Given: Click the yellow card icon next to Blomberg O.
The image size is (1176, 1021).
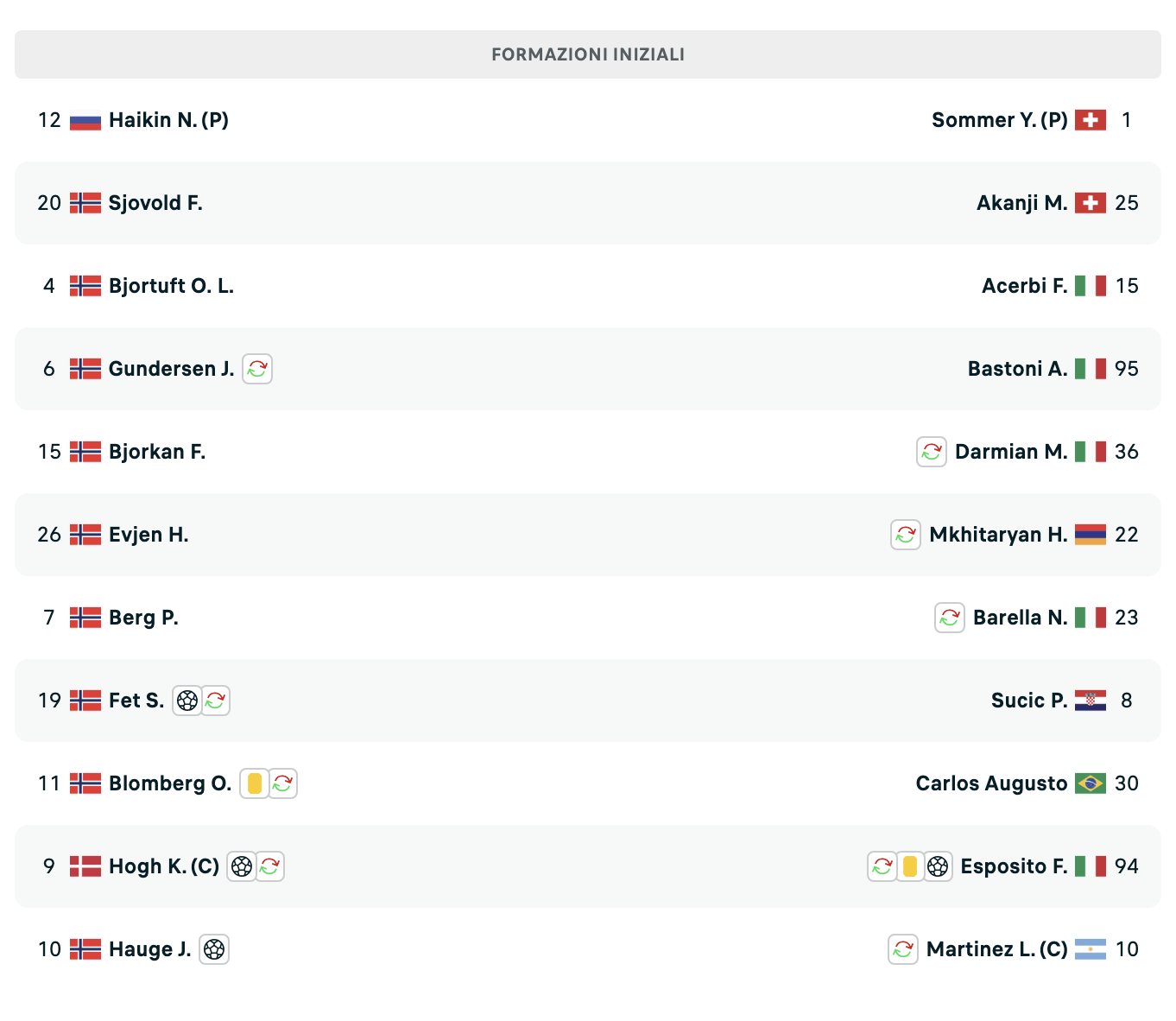Looking at the screenshot, I should coord(255,783).
